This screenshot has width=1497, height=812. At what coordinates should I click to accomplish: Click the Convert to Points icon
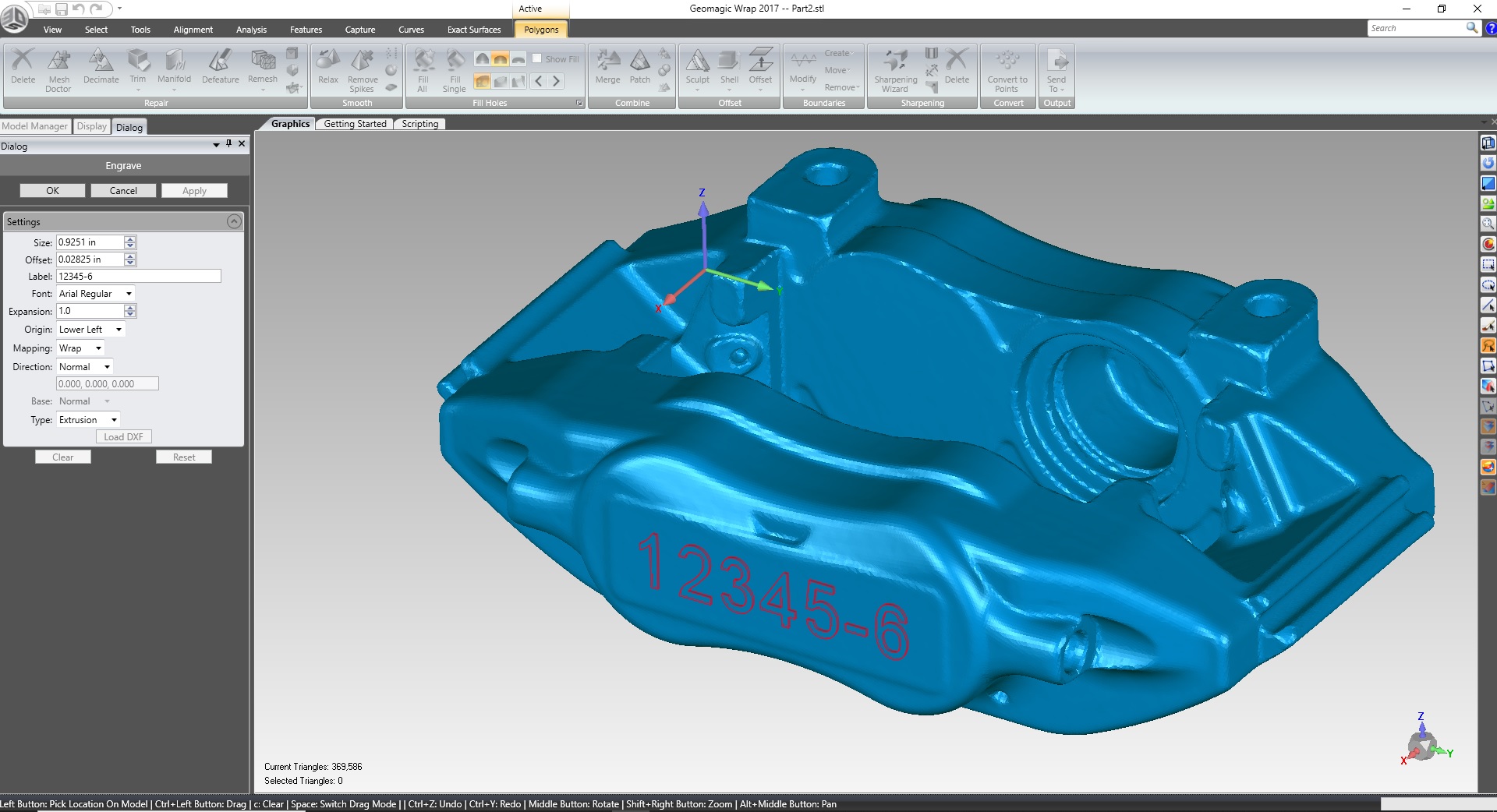(1007, 62)
